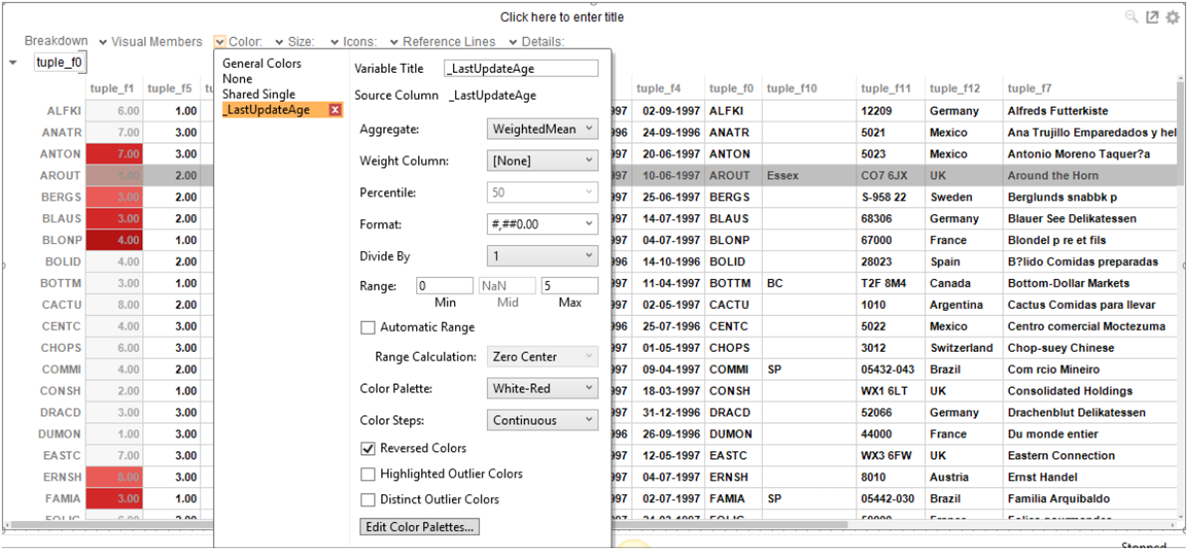Open the settings gear icon
The height and width of the screenshot is (550, 1188).
[1172, 17]
